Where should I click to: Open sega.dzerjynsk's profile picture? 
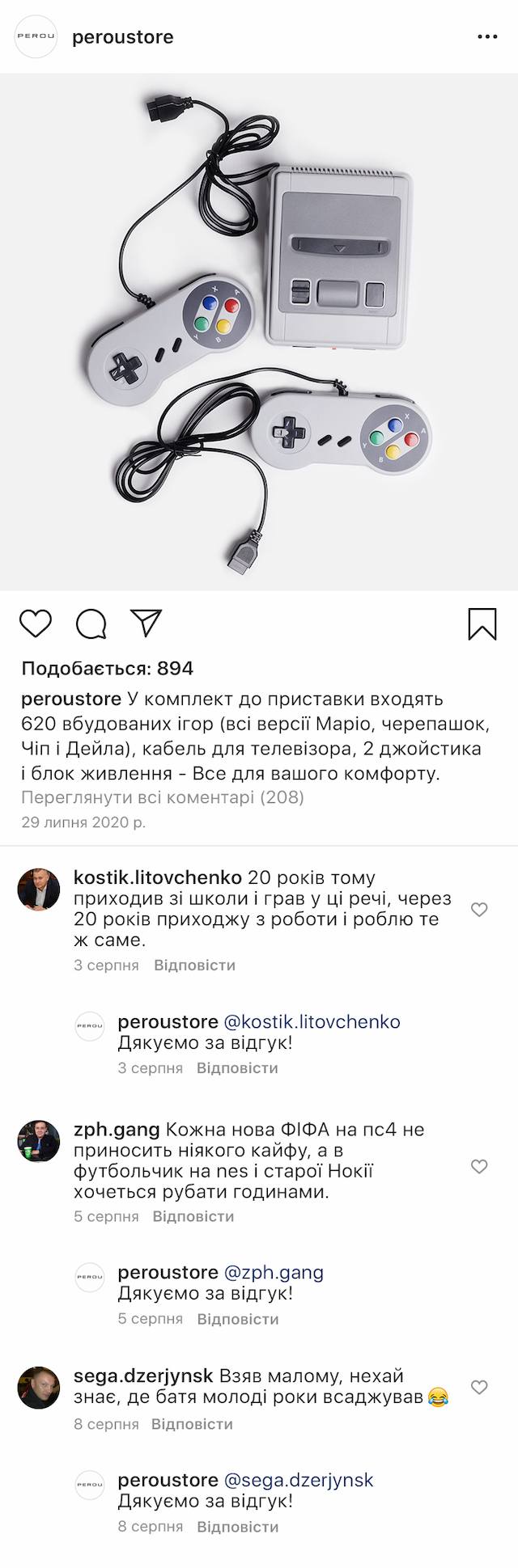[38, 1388]
